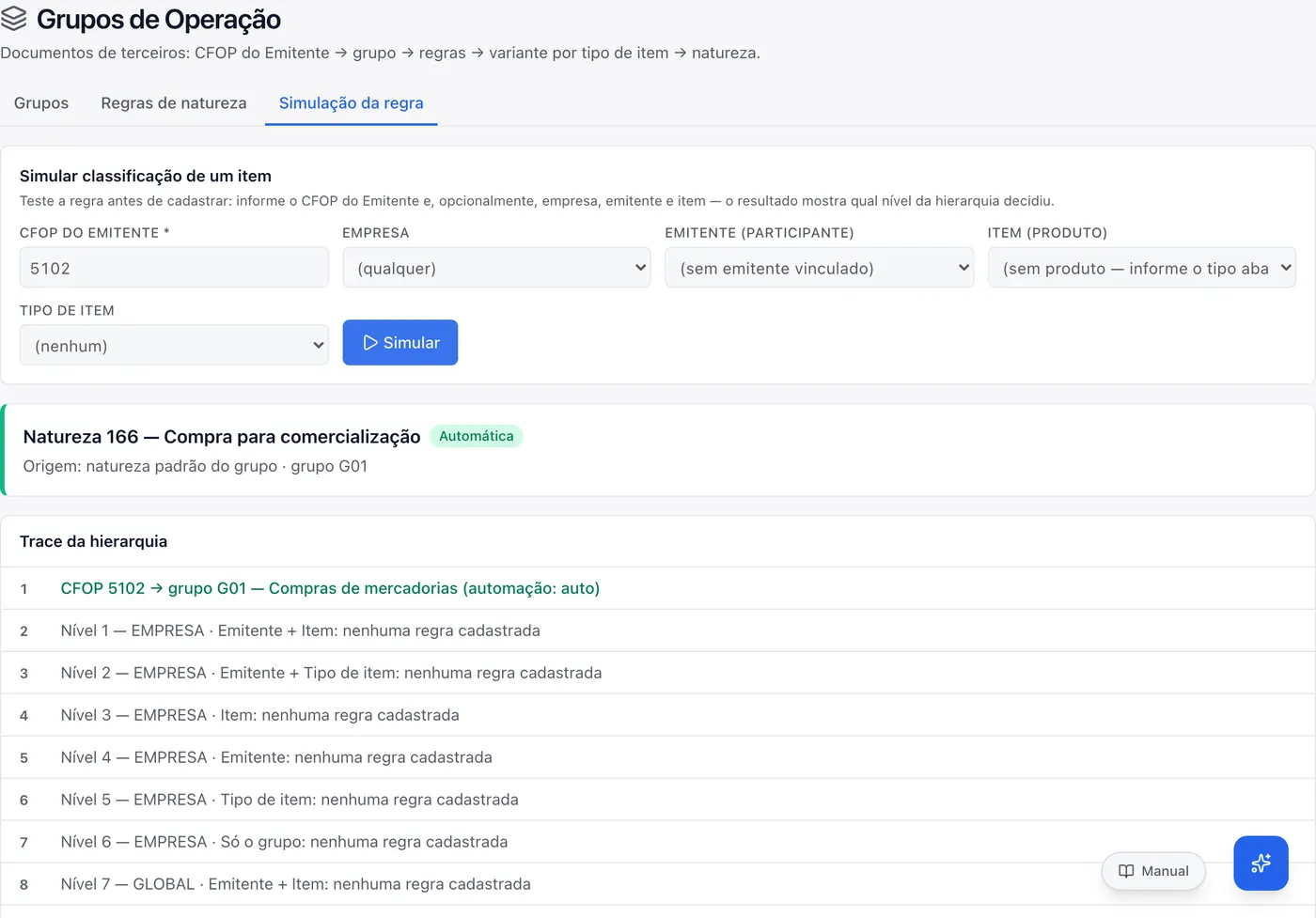Image resolution: width=1316 pixels, height=918 pixels.
Task: Click the Simular classificação de um item heading
Action: click(146, 176)
